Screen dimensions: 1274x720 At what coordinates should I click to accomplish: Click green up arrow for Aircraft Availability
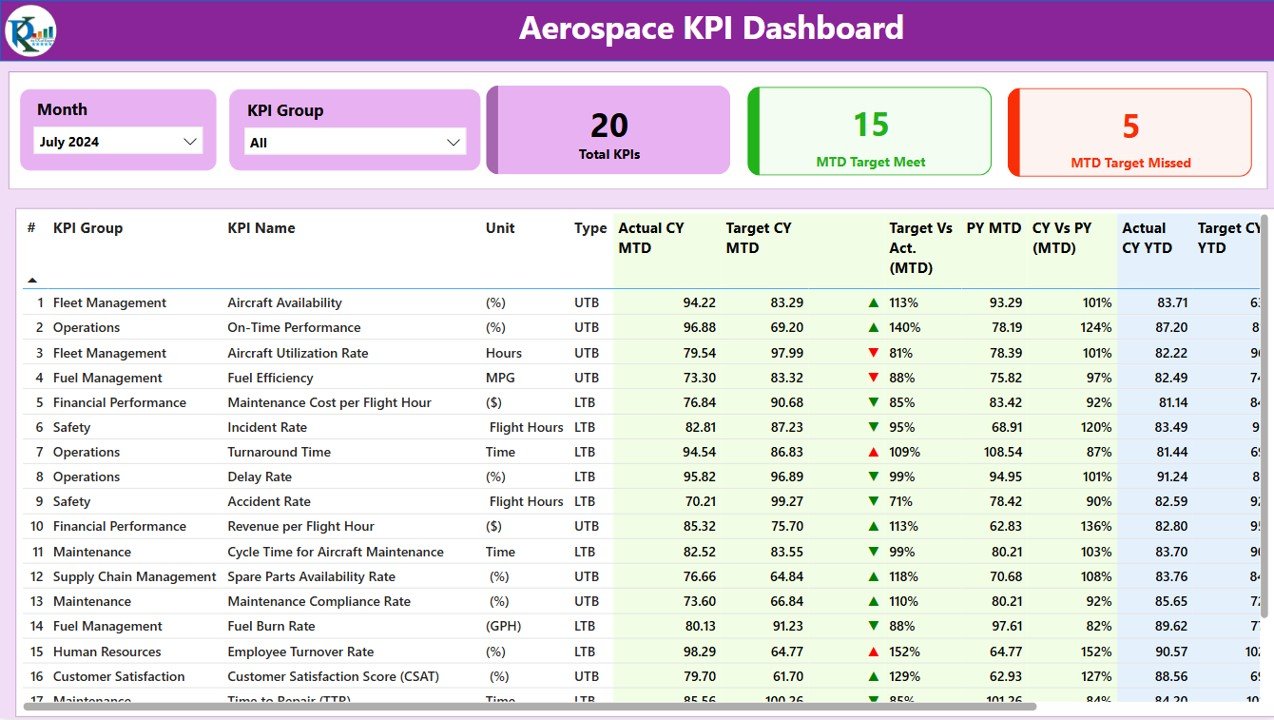[873, 302]
